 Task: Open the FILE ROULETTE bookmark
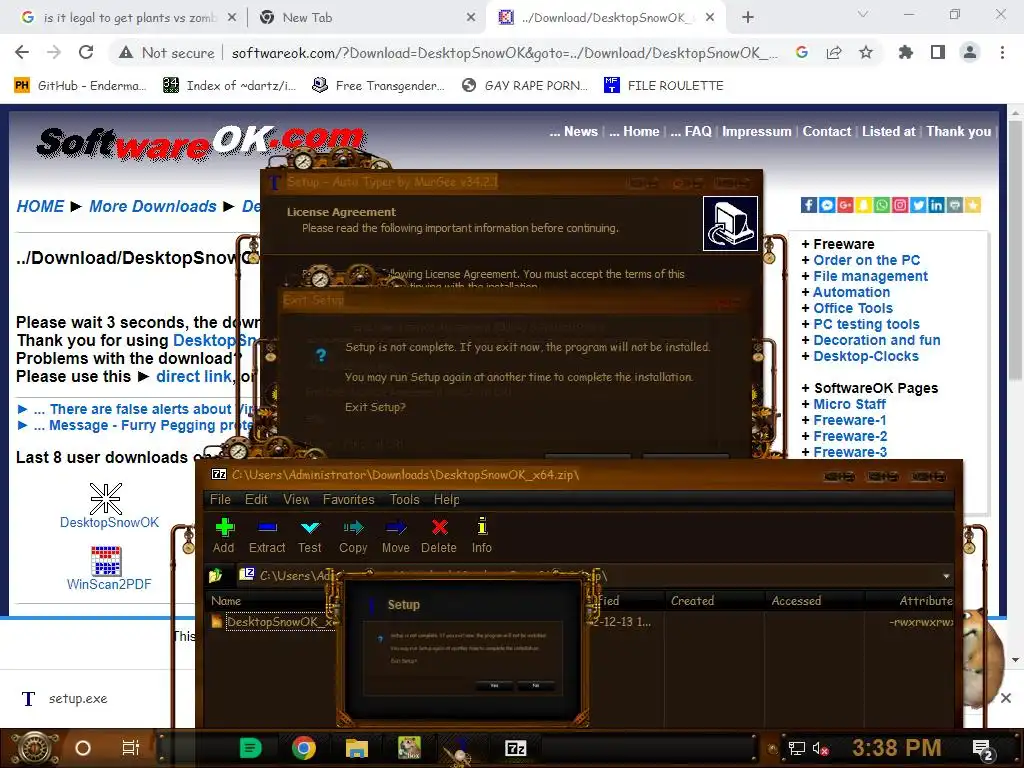[664, 85]
